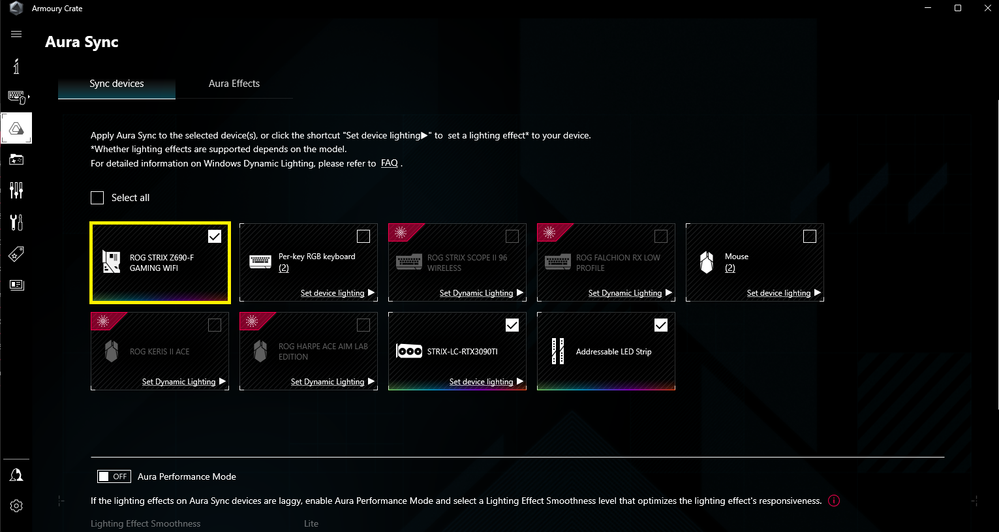Open the Deals tag sidebar icon

(17, 254)
